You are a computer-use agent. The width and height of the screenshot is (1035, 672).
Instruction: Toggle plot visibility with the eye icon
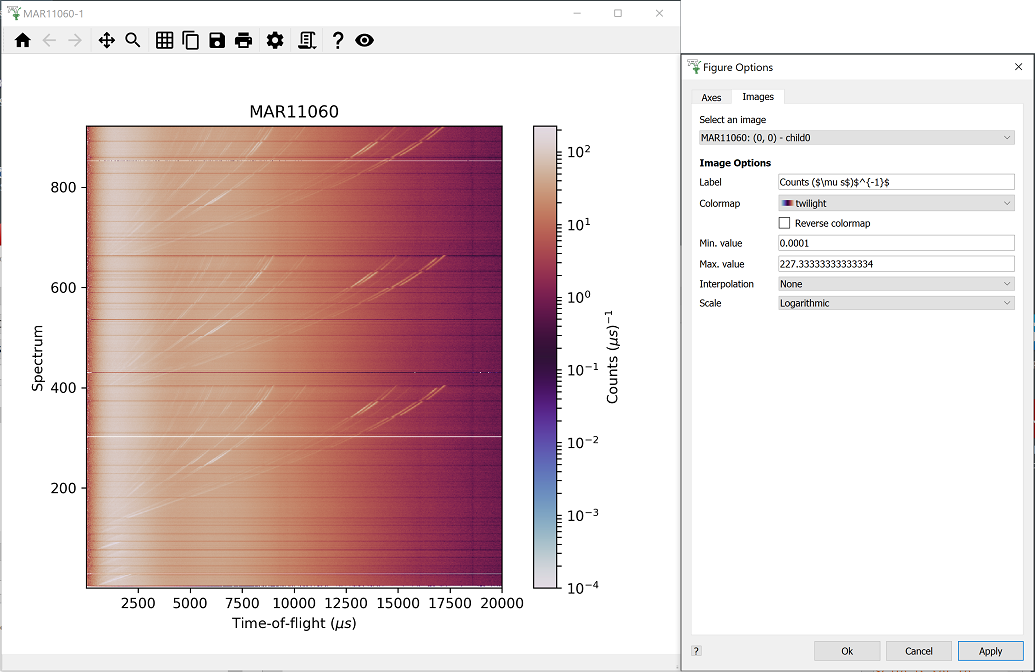[x=364, y=40]
